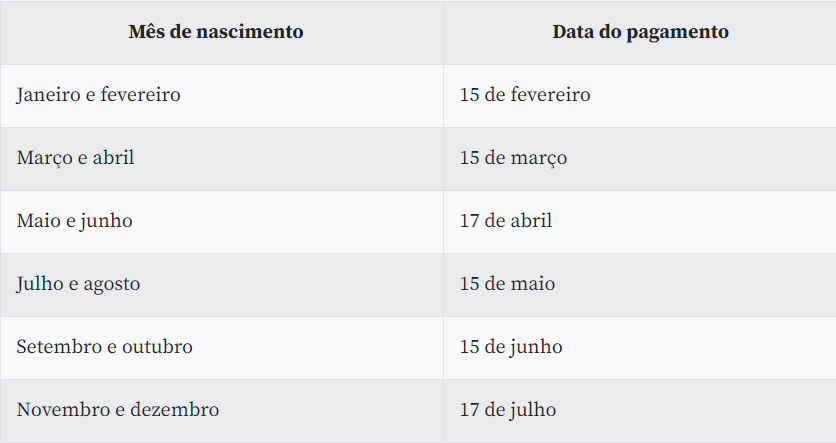This screenshot has height=443, width=836.
Task: Select the "17 de julho" payment date
Action: (508, 410)
